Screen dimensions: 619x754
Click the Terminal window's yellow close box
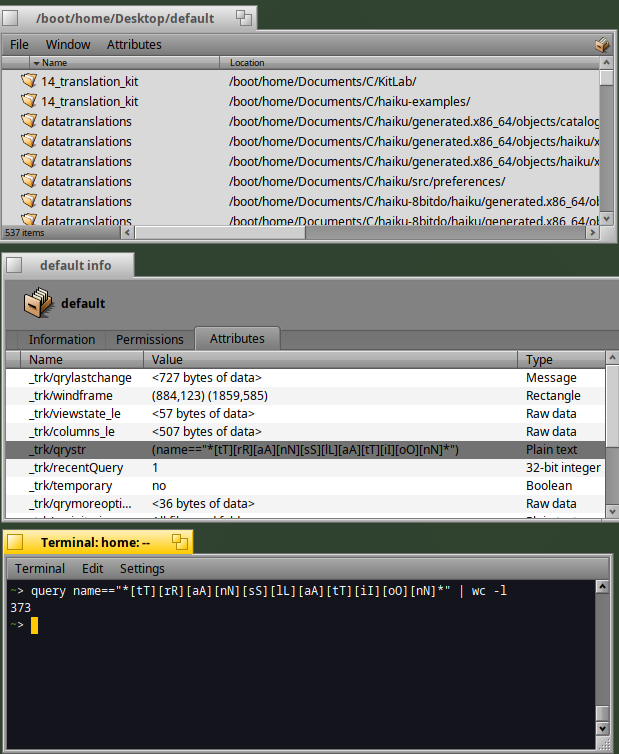pos(15,542)
